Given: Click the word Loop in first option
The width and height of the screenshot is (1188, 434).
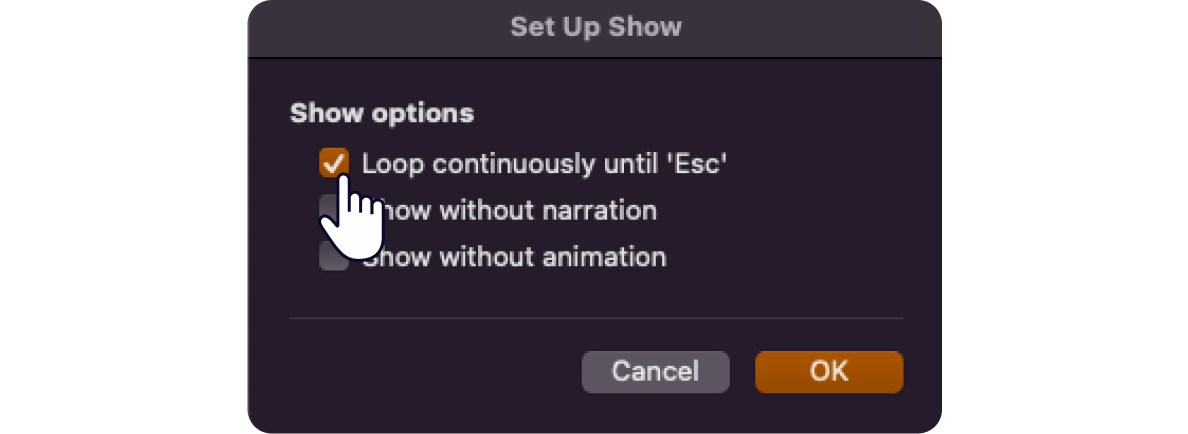Looking at the screenshot, I should coord(391,165).
